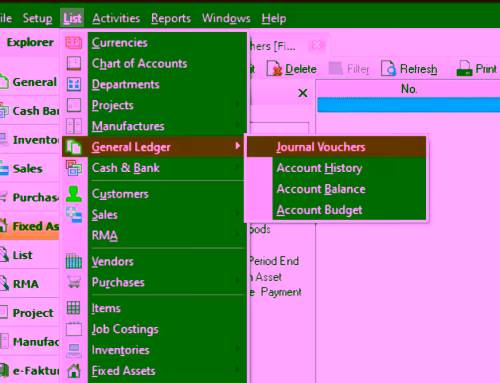Viewport: 500px width, 383px height.
Task: Open Inventory module in Explorer sidebar
Action: pos(29,140)
